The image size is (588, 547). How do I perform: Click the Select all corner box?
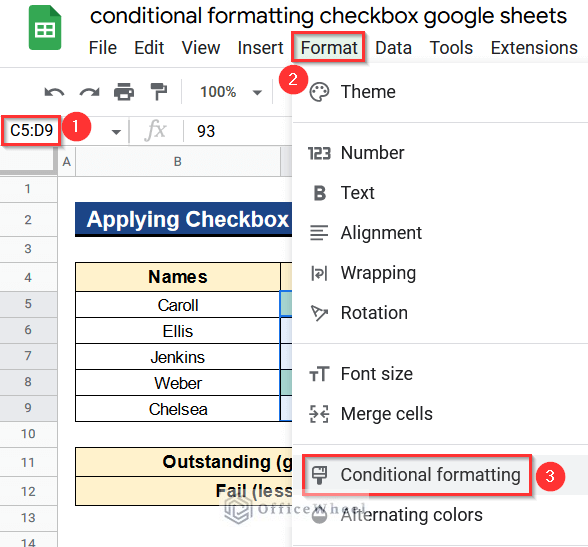point(28,162)
